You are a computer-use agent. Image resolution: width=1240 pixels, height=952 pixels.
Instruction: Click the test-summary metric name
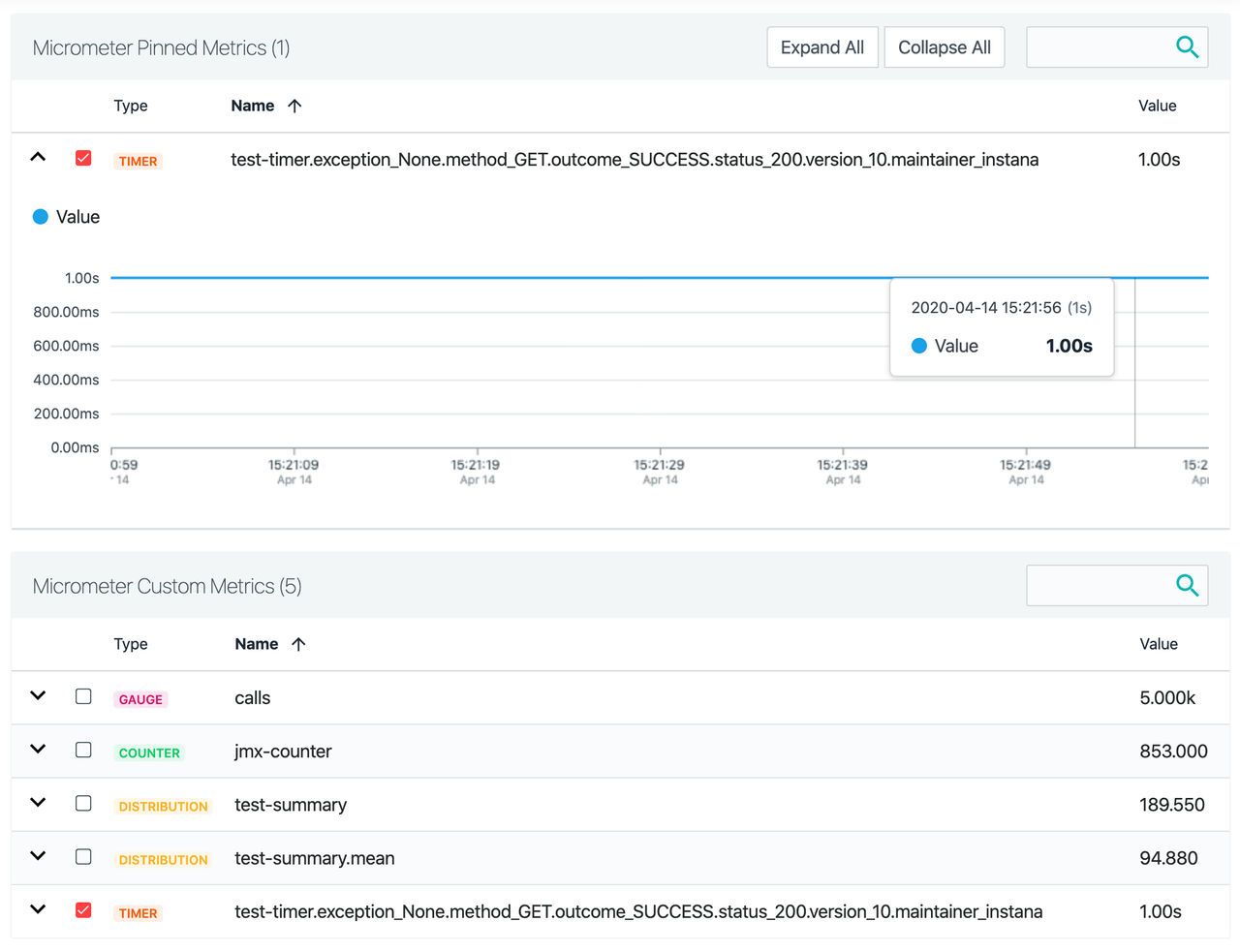291,805
